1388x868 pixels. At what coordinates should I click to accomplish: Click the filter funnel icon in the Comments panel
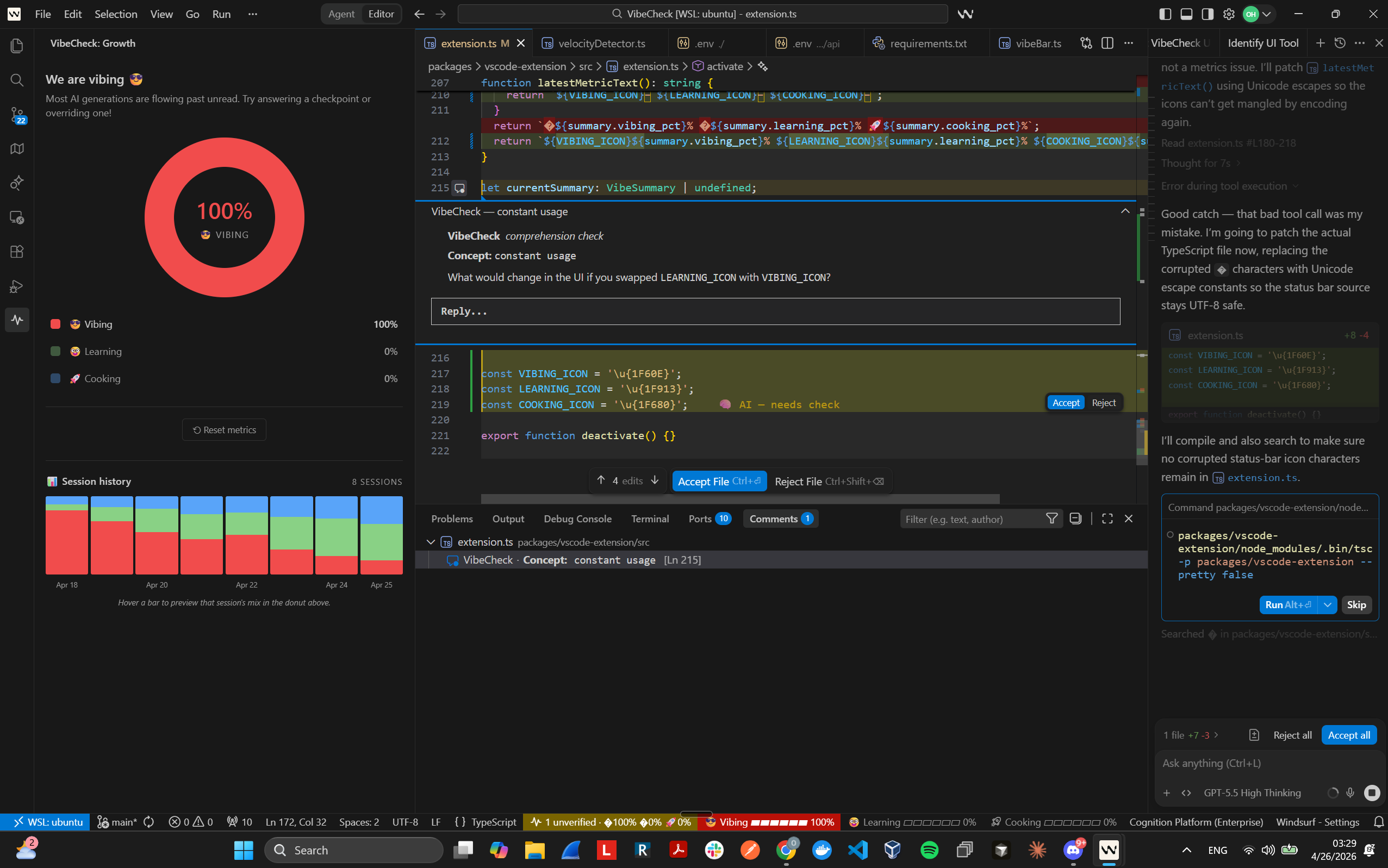(1051, 519)
